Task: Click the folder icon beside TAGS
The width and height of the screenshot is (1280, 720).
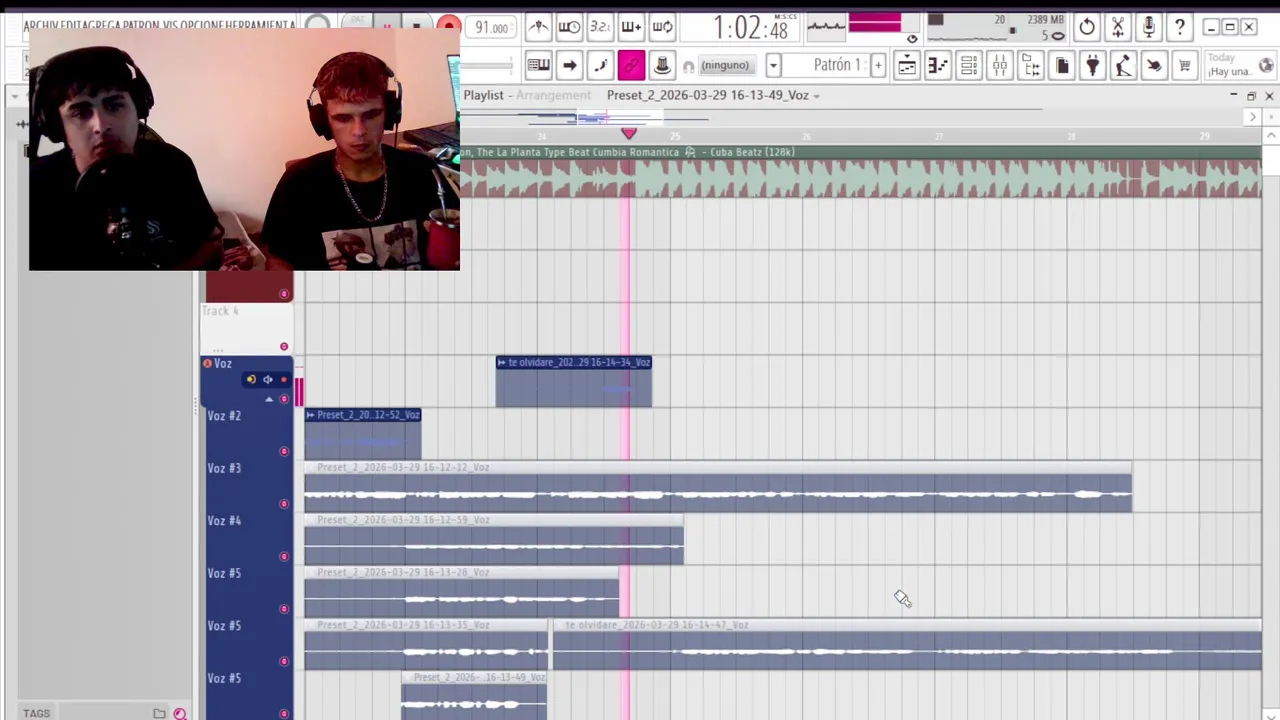Action: (x=159, y=713)
